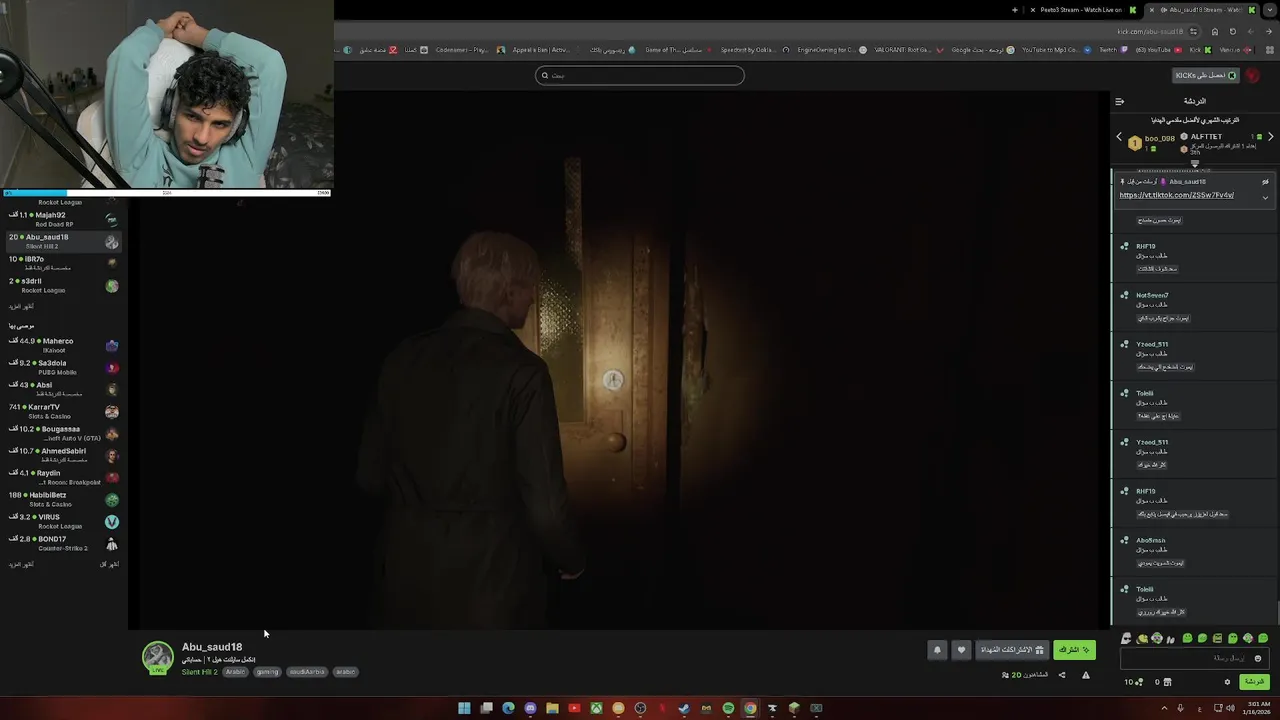Open emoji picker in chat input
Screen dimensions: 1280x720
click(x=1258, y=658)
